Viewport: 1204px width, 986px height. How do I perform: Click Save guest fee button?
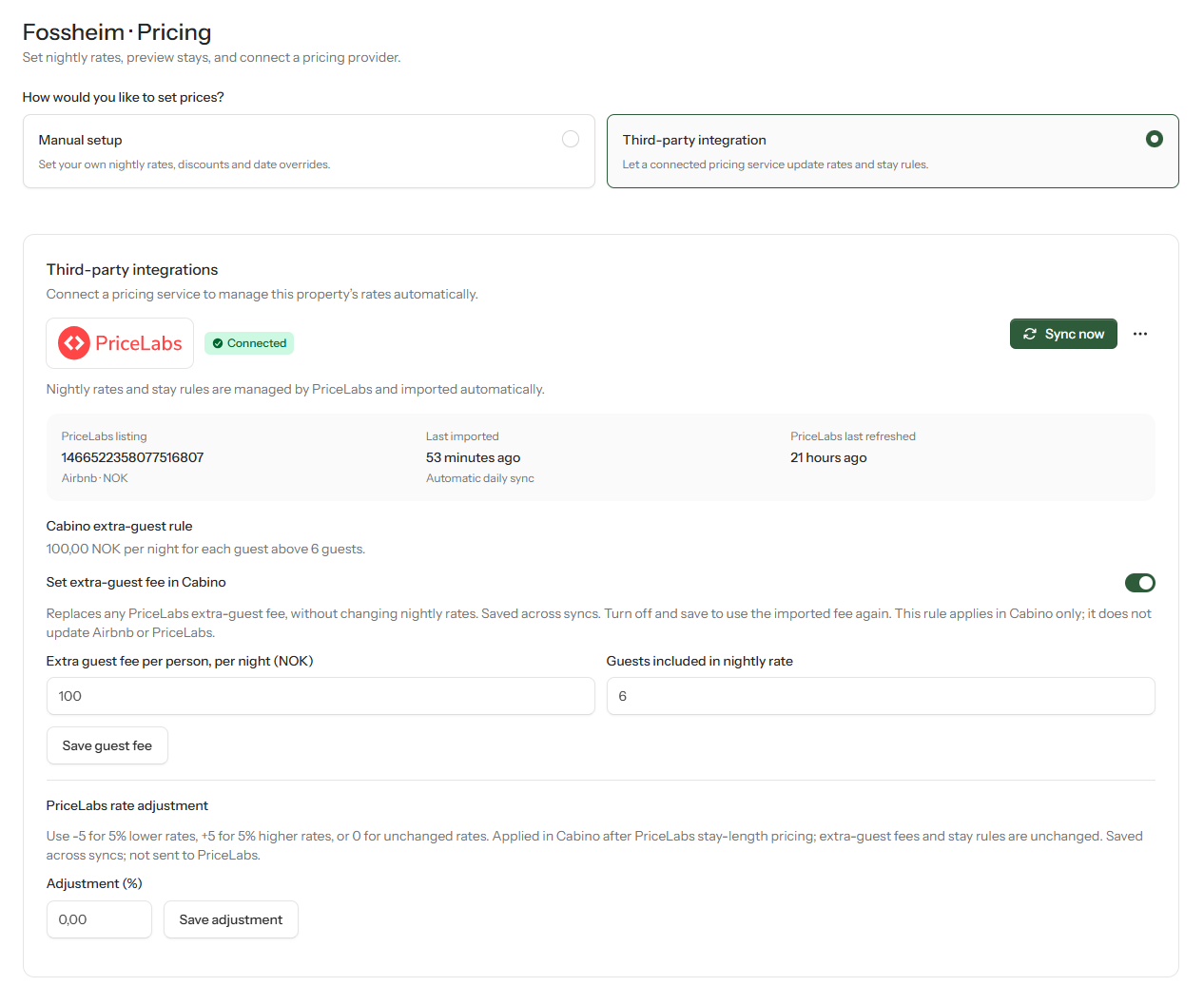click(107, 745)
